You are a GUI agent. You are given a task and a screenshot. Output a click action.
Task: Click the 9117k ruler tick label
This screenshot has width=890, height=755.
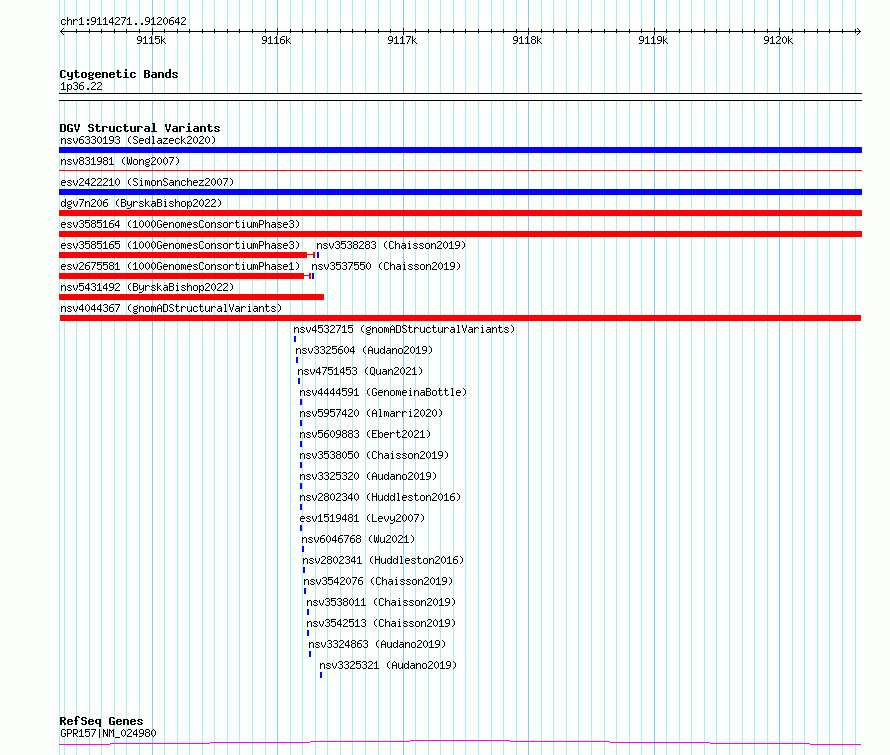(402, 40)
